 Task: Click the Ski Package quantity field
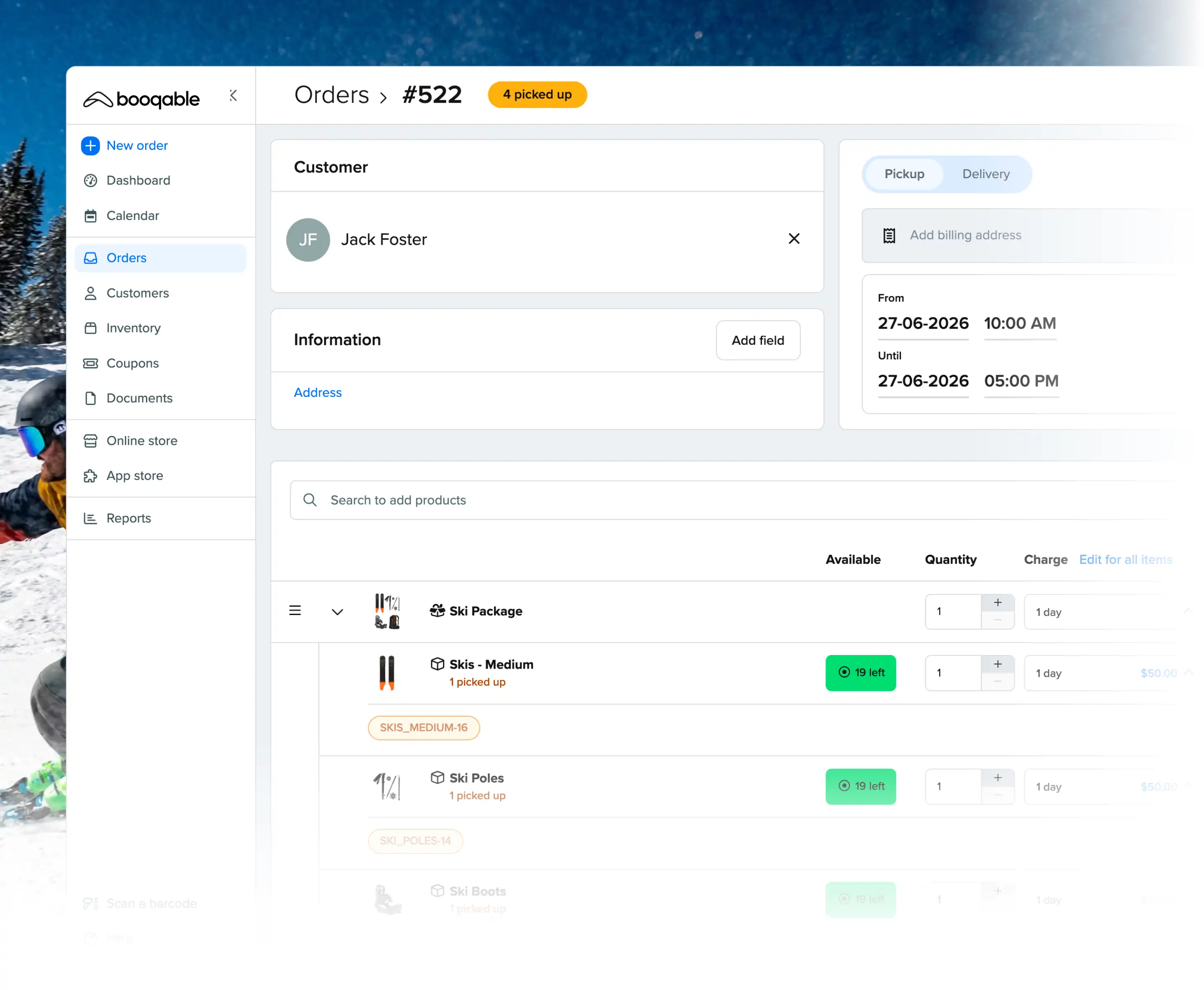pos(953,612)
